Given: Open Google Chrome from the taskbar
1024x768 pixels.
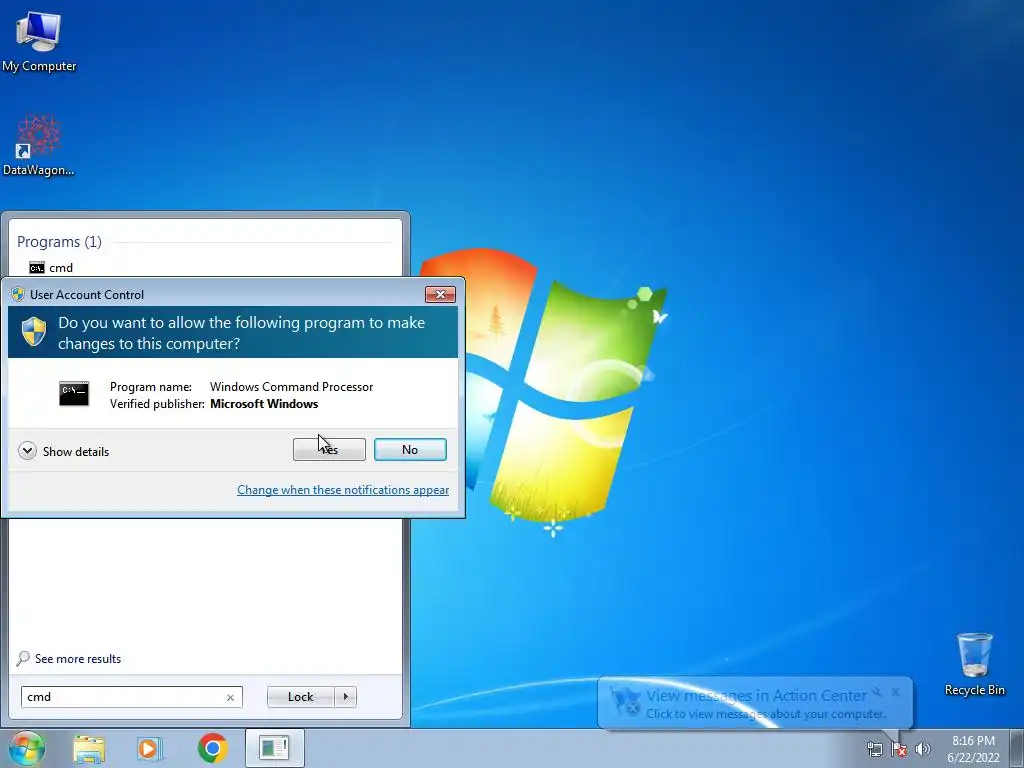Looking at the screenshot, I should pyautogui.click(x=212, y=748).
